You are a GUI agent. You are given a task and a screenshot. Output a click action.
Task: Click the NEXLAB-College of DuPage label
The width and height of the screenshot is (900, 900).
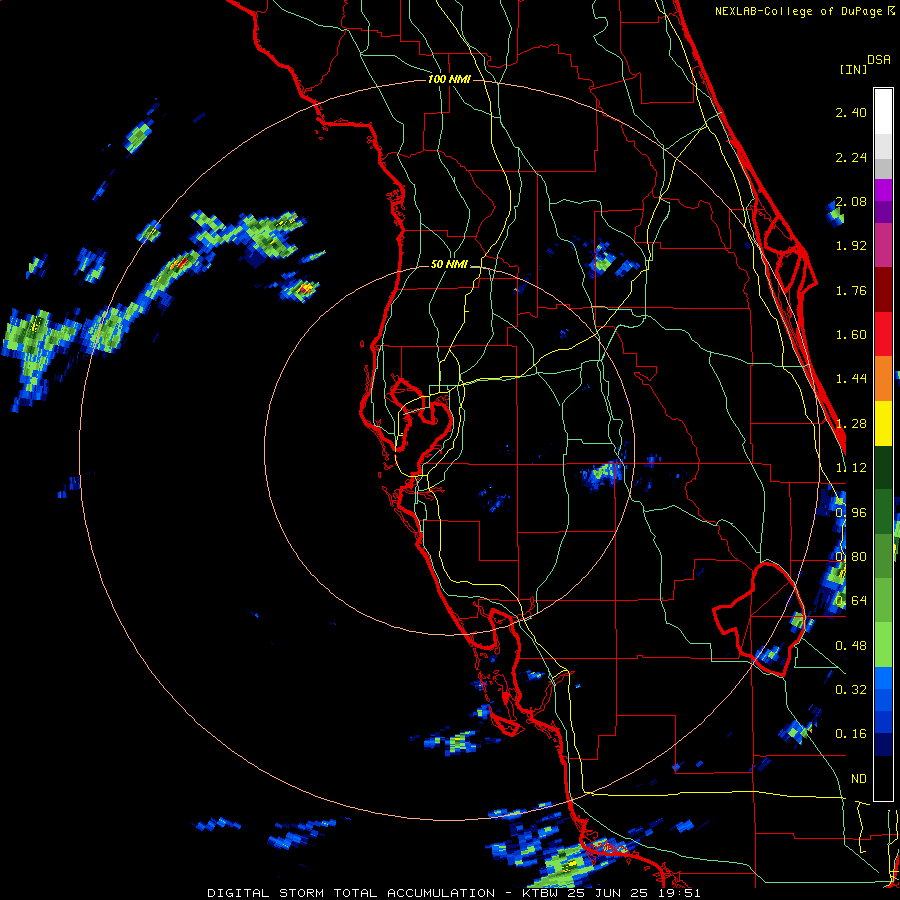coord(800,11)
